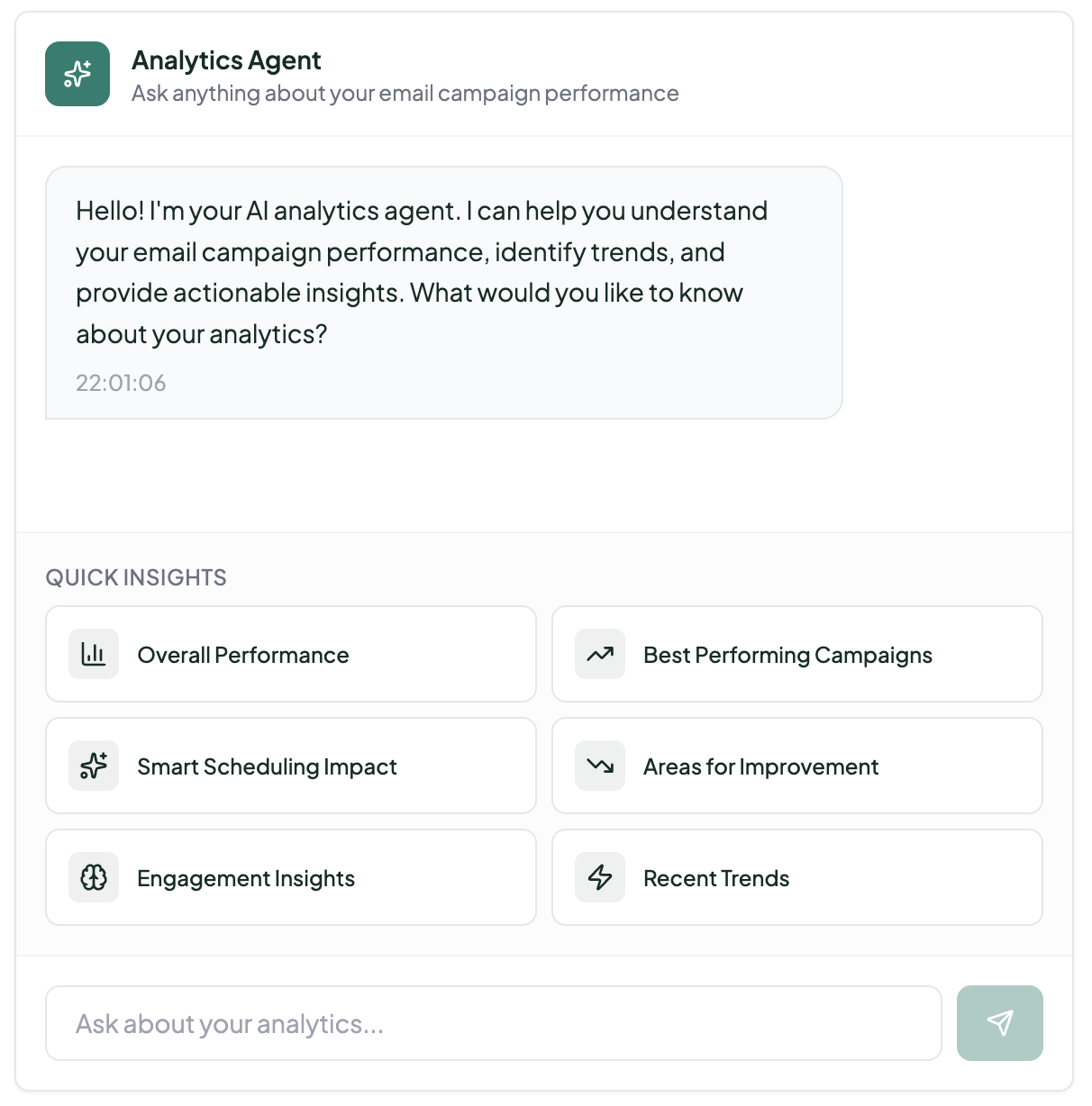Select Areas for Improvement insight

click(797, 766)
